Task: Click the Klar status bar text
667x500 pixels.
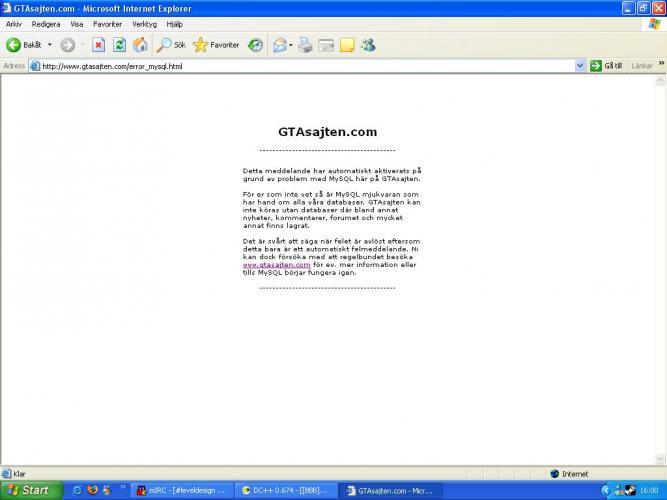Action: pos(20,474)
